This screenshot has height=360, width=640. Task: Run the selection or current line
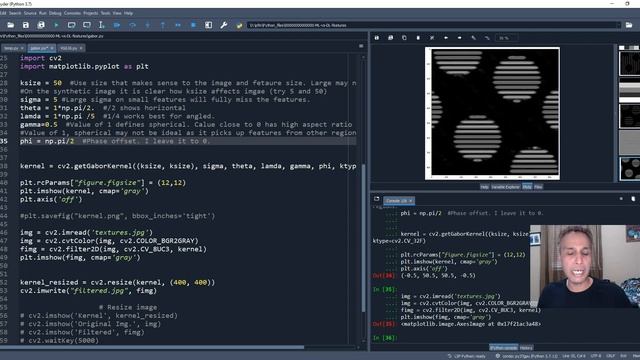point(102,25)
